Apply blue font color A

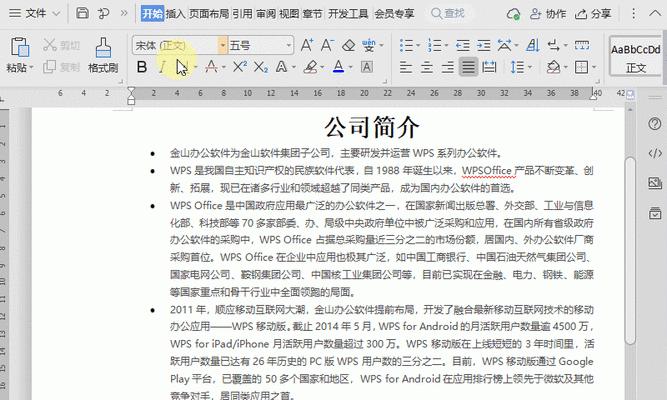[339, 67]
